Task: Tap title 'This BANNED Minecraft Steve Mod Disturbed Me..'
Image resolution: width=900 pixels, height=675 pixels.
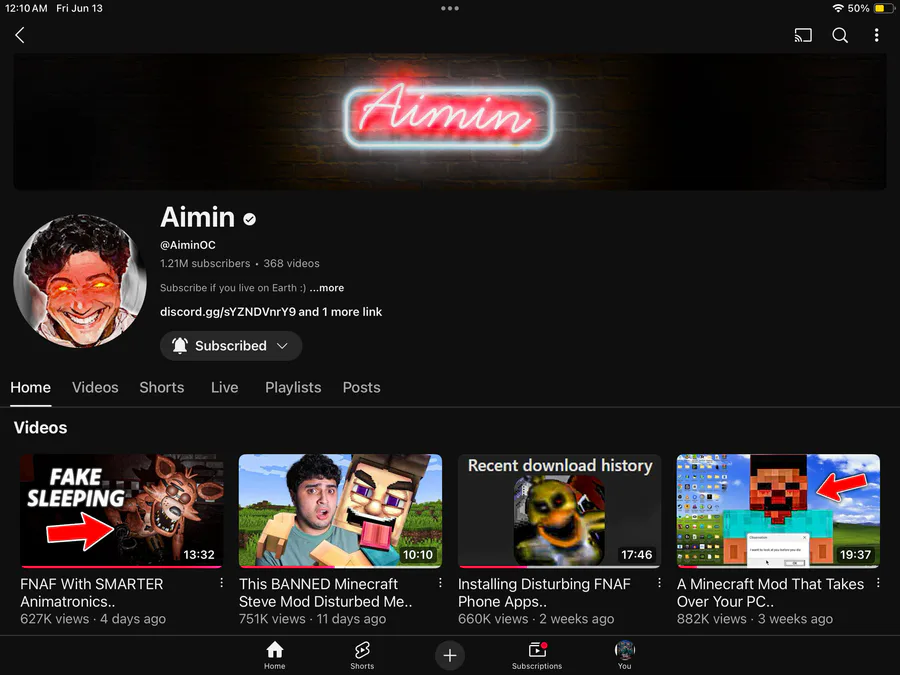Action: click(325, 593)
